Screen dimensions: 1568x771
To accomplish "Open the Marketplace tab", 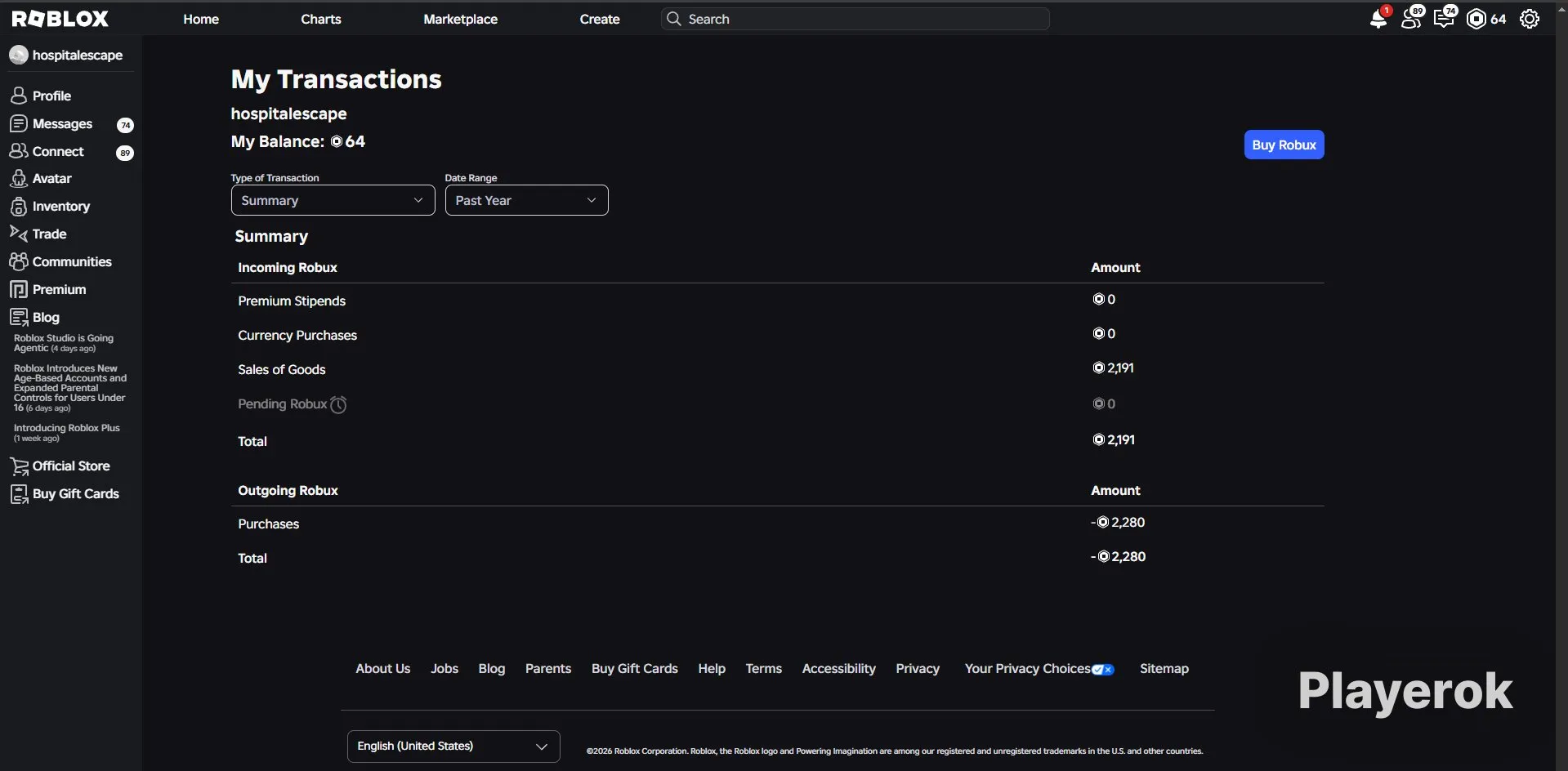I will click(x=460, y=19).
